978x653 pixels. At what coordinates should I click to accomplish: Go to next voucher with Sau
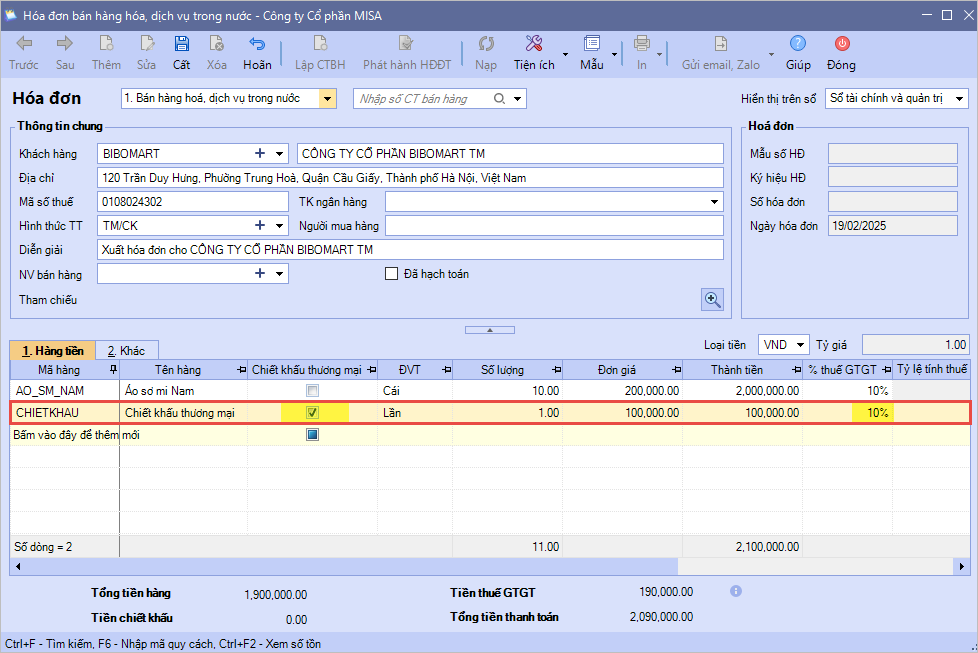coord(65,44)
